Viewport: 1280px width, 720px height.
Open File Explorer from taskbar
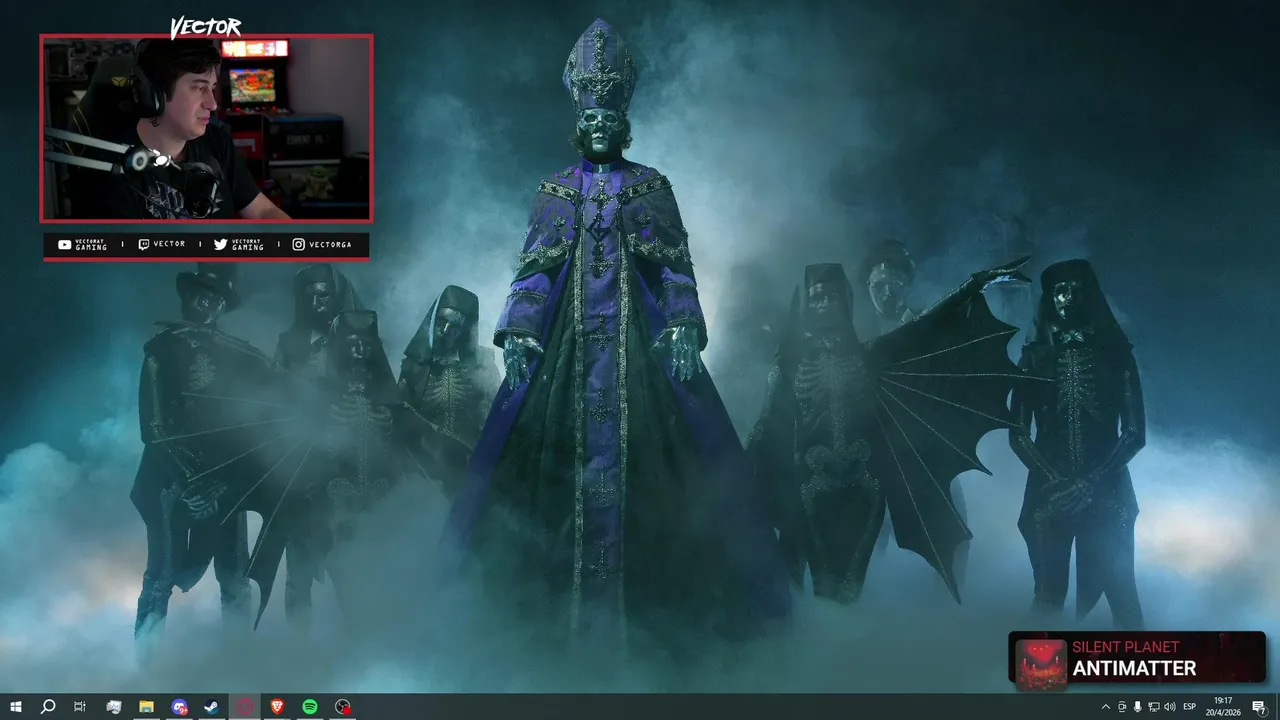pyautogui.click(x=146, y=707)
